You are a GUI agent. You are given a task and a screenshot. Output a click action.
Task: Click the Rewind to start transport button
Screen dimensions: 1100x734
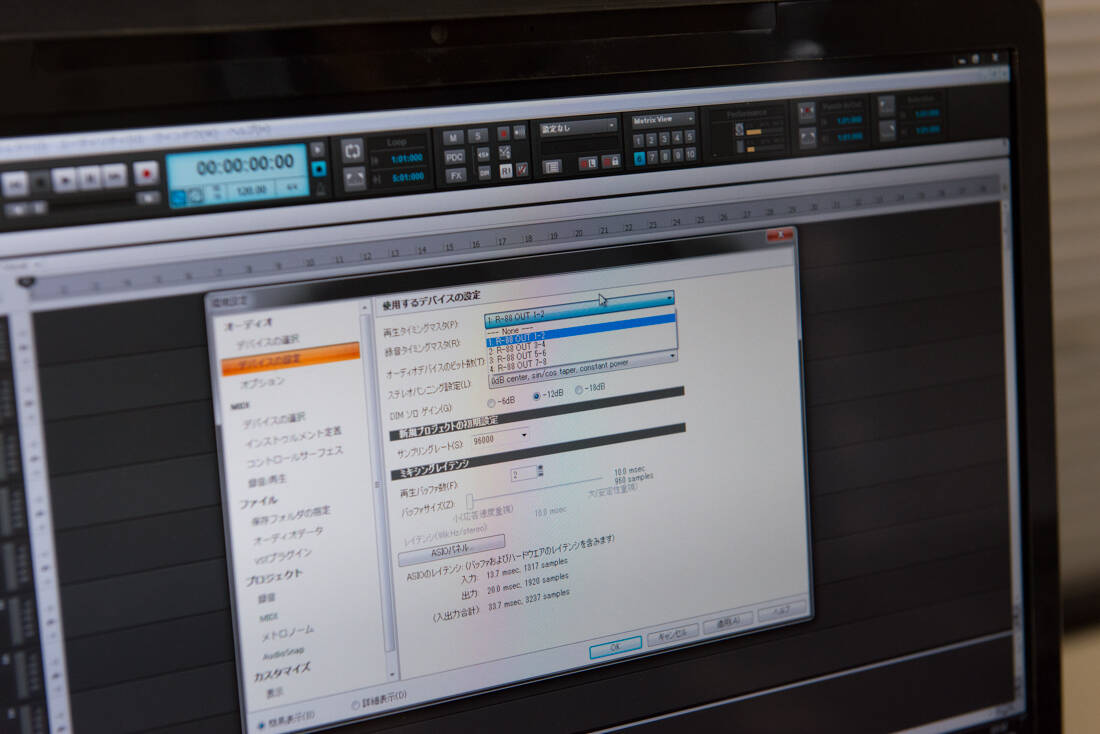pyautogui.click(x=15, y=185)
